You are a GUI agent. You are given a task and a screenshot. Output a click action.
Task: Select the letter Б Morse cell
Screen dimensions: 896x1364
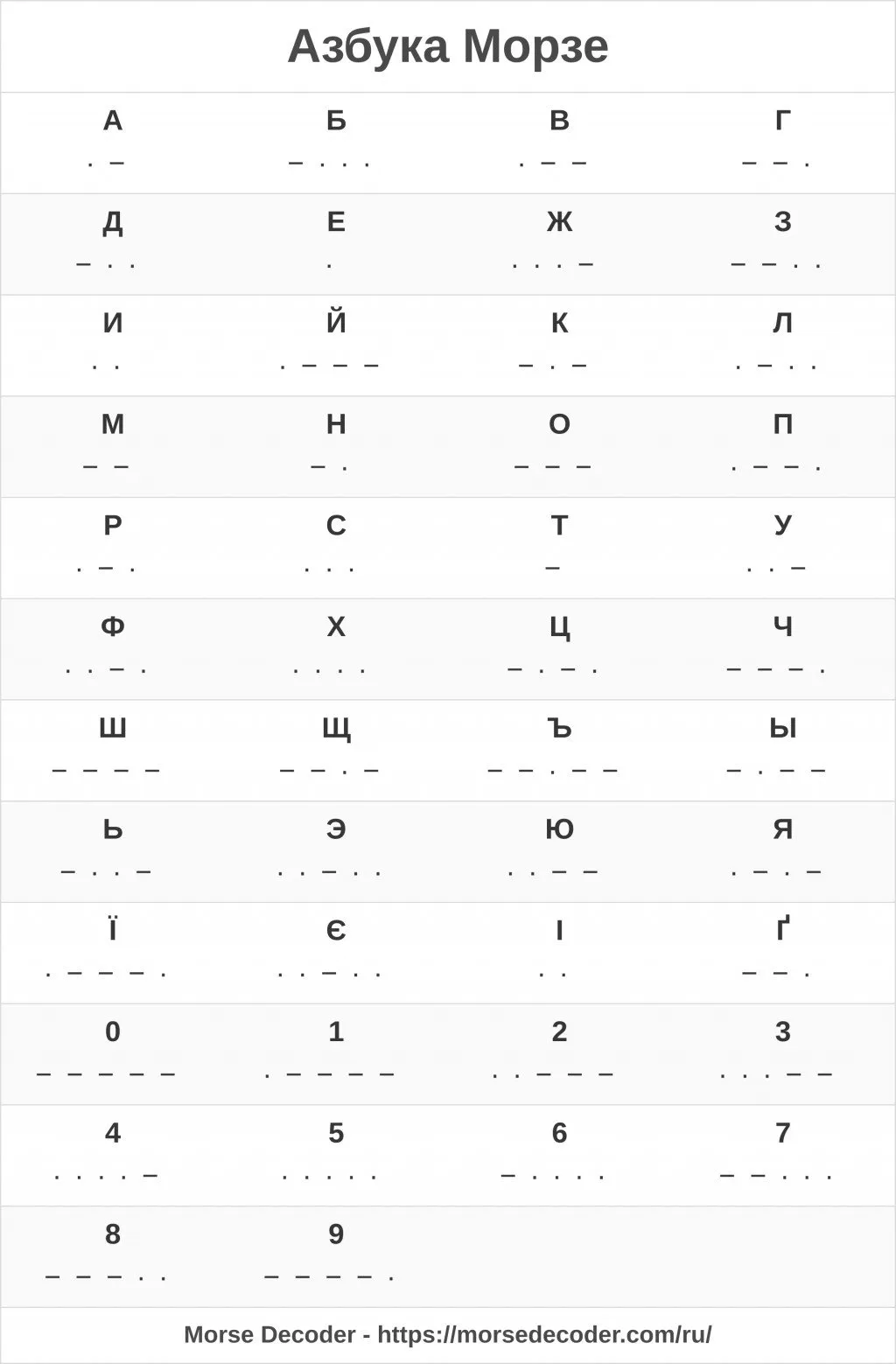click(x=336, y=143)
